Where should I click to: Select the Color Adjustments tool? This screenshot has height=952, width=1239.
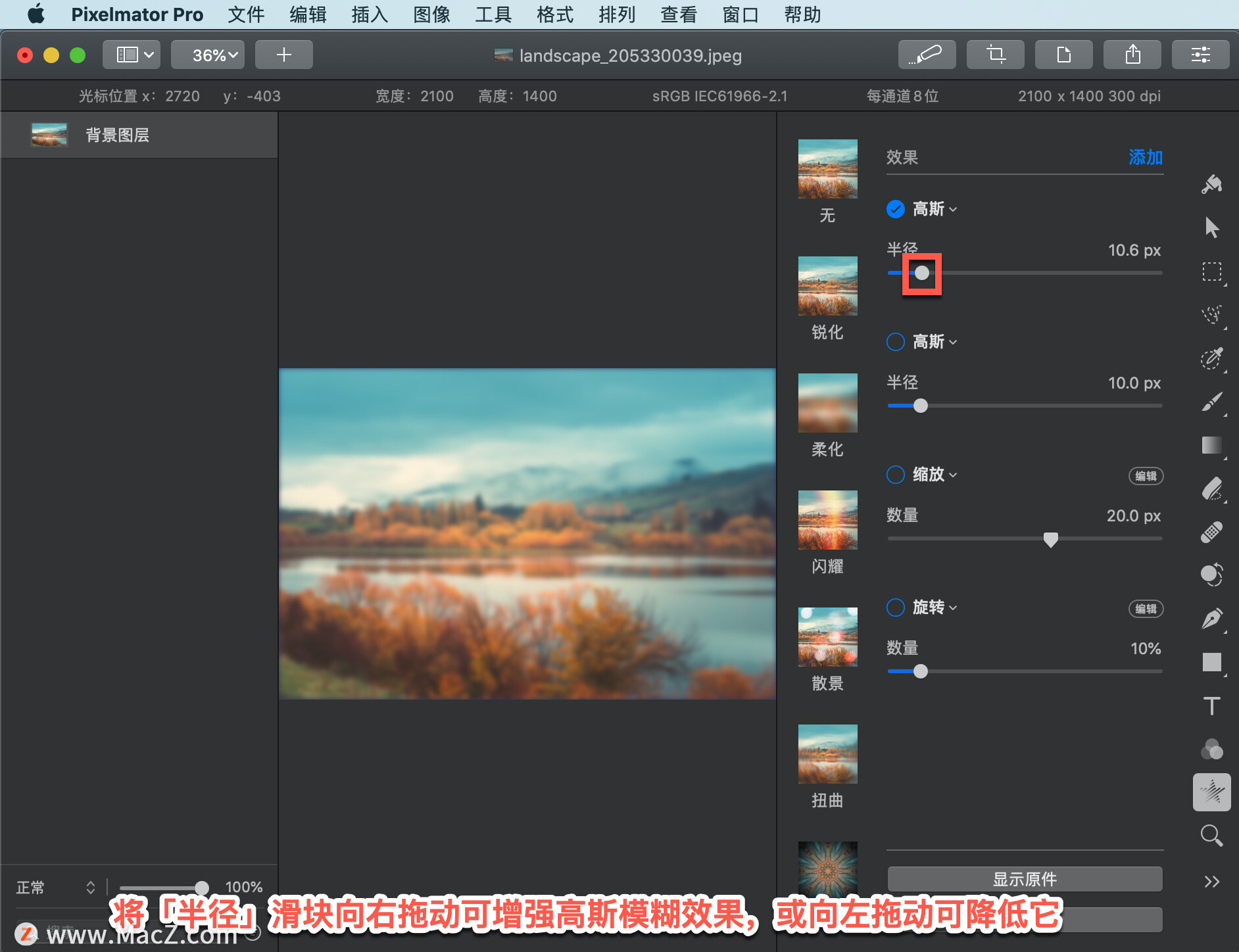(1211, 749)
